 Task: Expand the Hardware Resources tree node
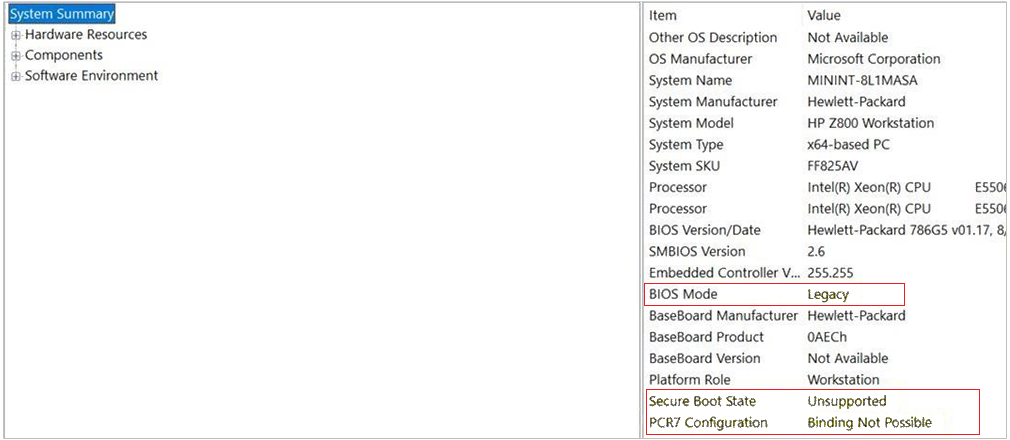tap(16, 35)
